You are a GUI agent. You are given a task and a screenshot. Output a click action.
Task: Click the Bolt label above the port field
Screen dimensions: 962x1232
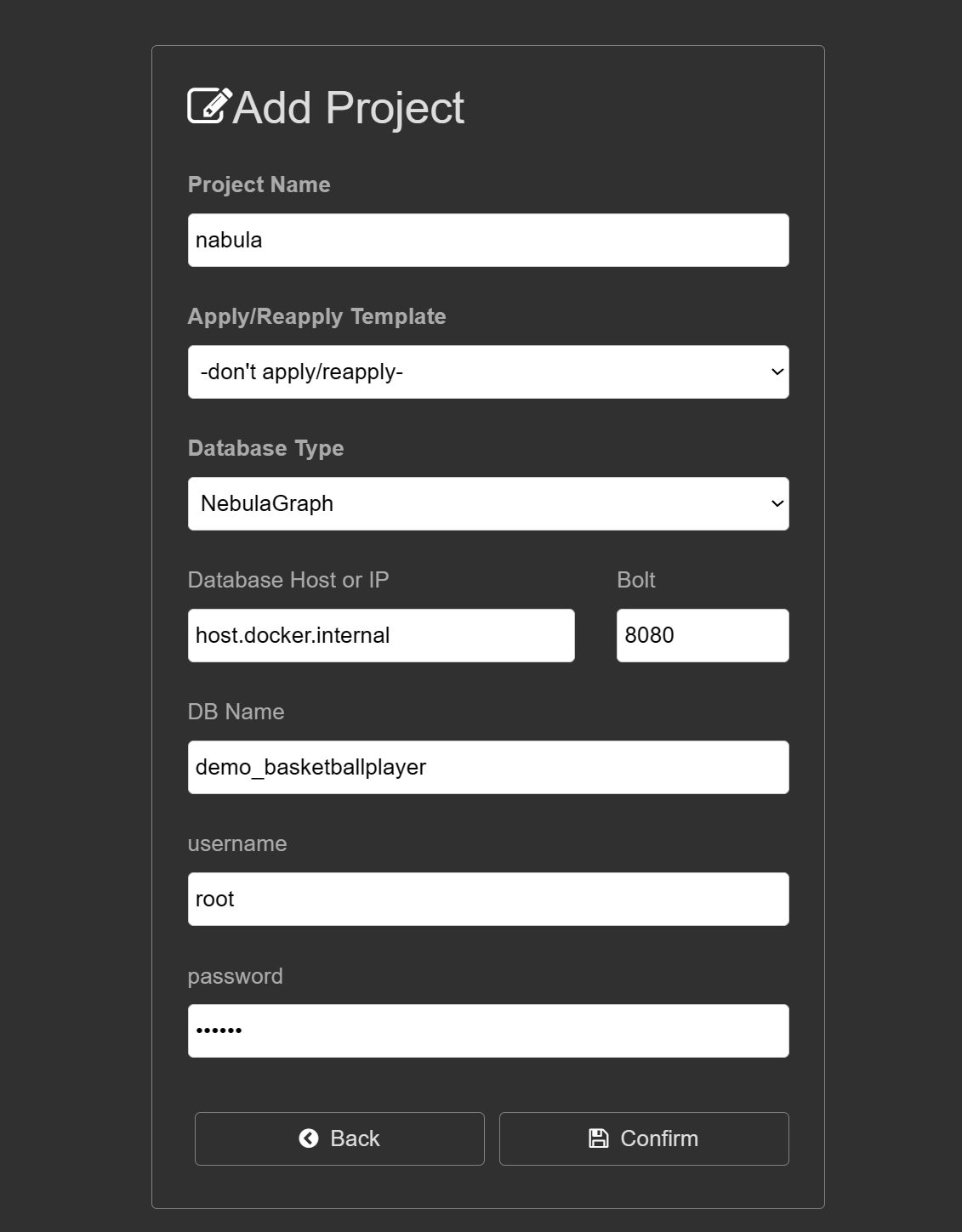[636, 580]
